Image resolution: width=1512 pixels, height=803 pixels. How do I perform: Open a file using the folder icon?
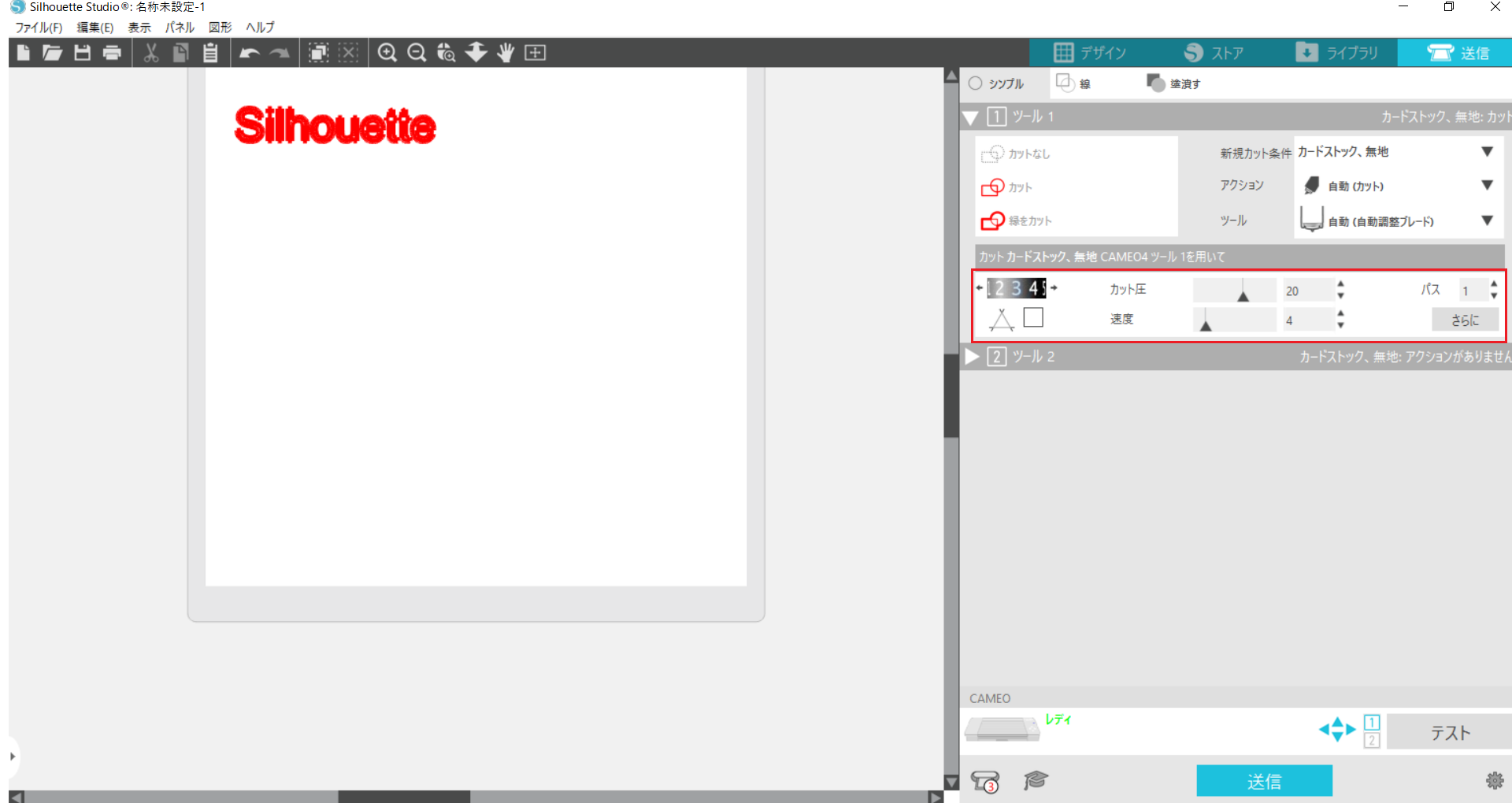tap(53, 53)
